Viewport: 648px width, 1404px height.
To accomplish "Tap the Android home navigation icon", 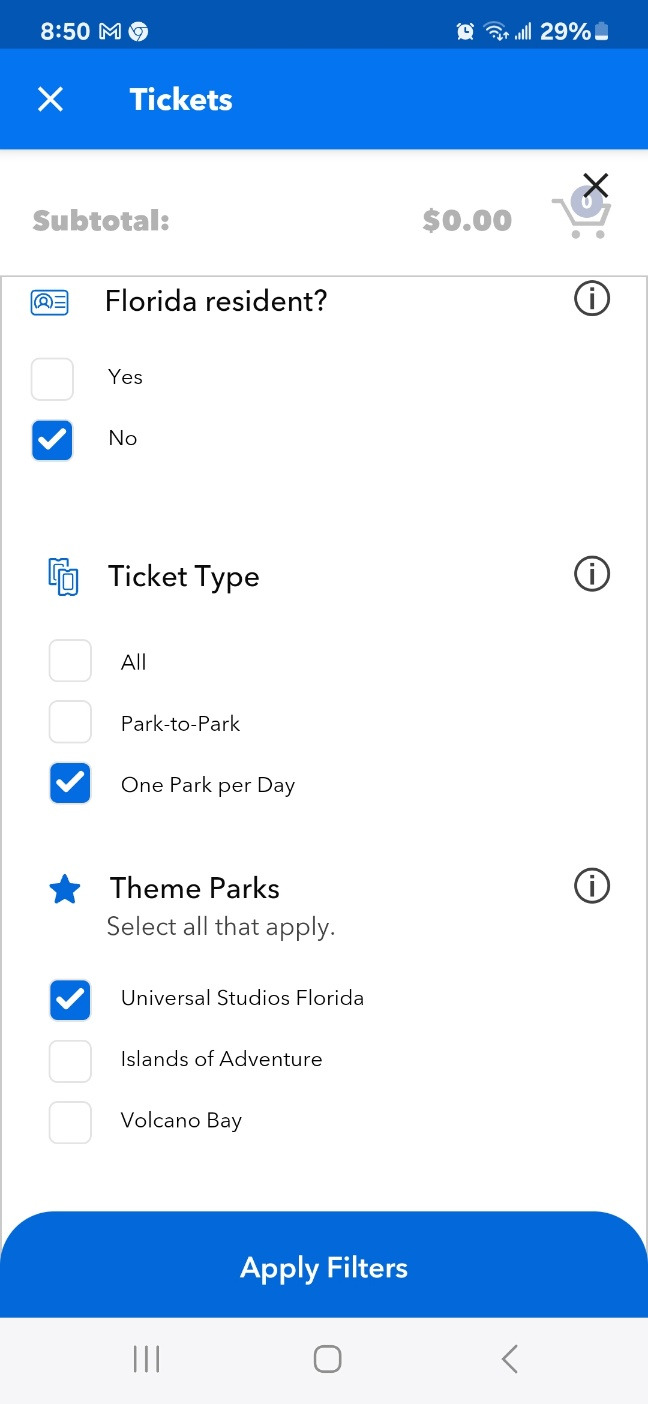I will pyautogui.click(x=327, y=1359).
